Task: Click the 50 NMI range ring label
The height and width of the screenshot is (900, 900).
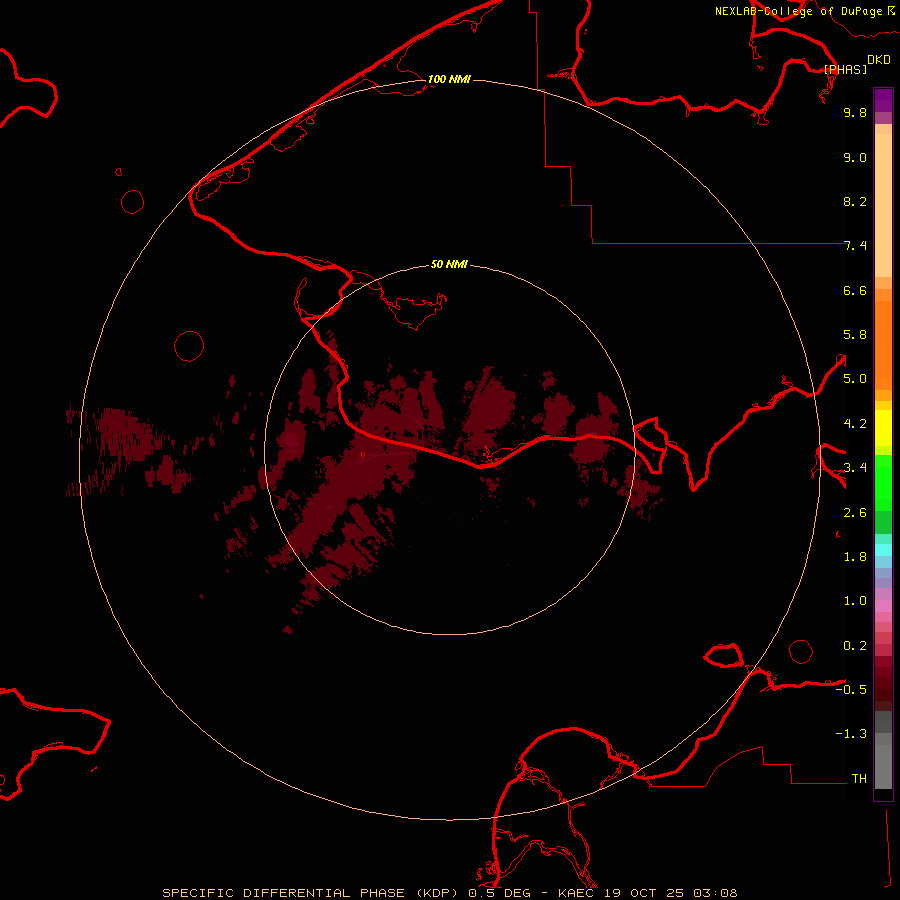Action: 449,264
